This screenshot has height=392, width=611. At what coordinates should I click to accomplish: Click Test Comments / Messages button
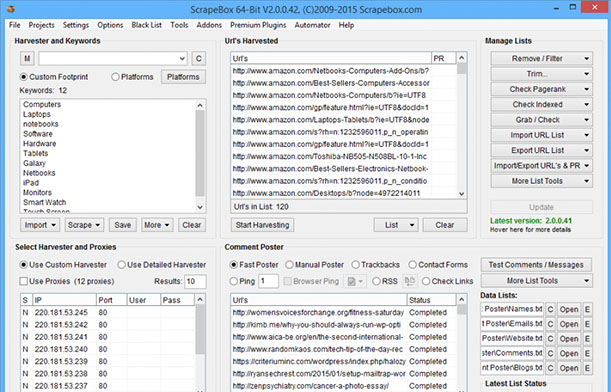(x=536, y=265)
